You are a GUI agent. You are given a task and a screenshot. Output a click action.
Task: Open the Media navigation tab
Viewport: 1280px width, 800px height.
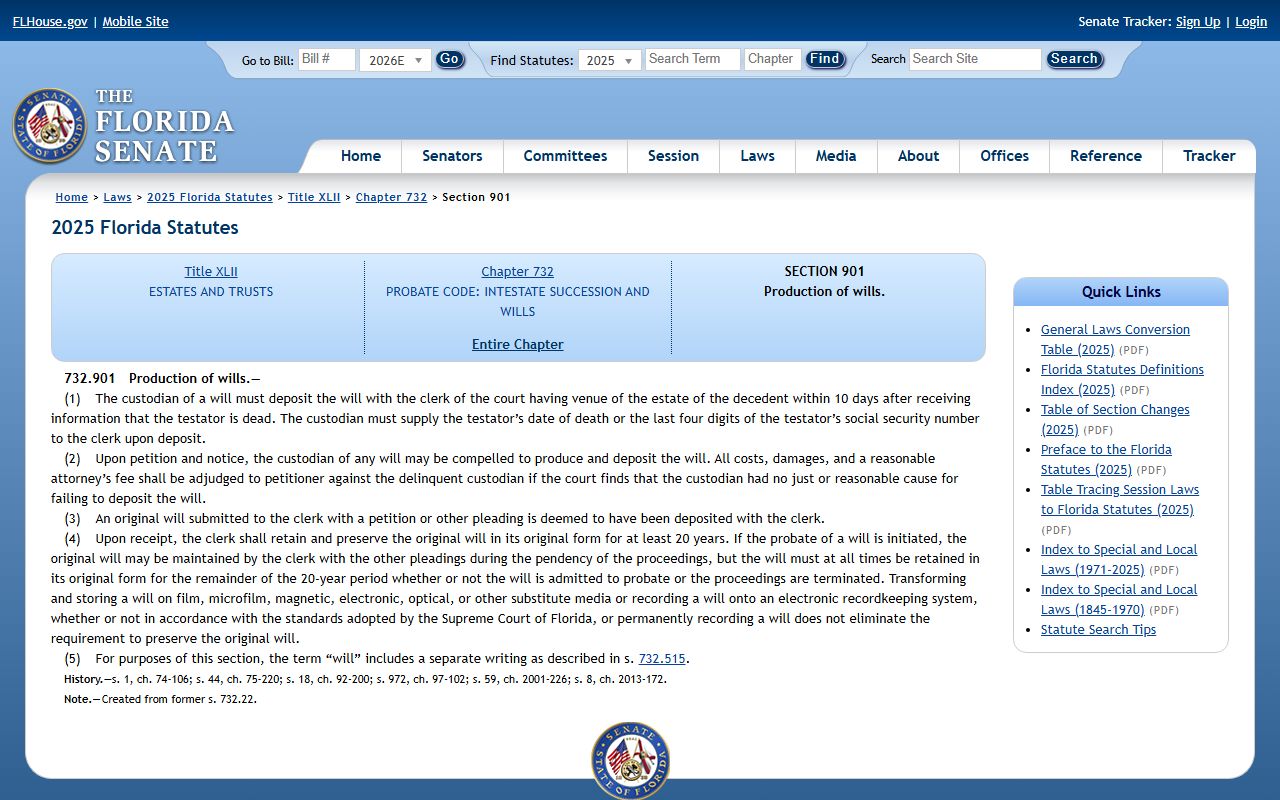(x=836, y=156)
